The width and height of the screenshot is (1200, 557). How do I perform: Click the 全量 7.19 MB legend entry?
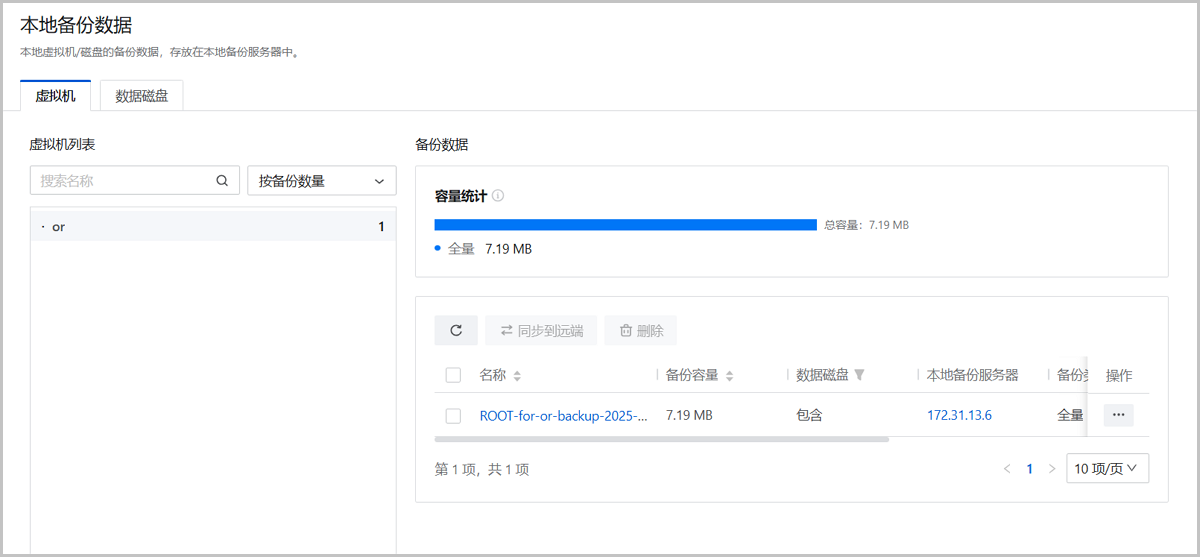click(484, 249)
